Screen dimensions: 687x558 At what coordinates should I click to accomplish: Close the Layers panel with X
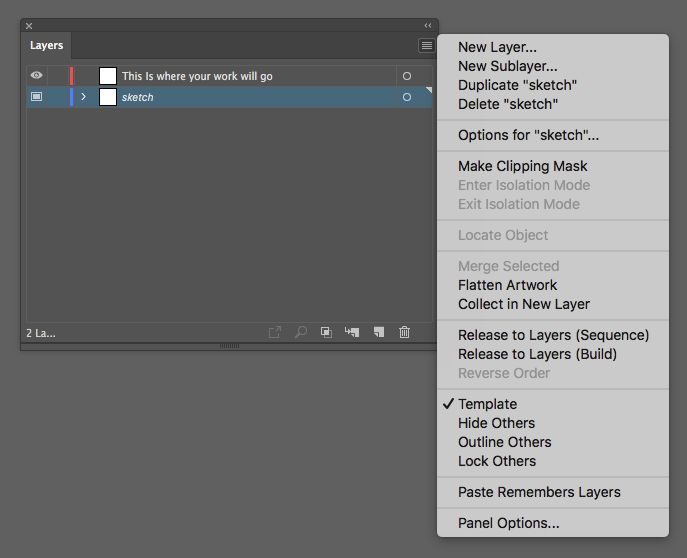click(x=29, y=26)
